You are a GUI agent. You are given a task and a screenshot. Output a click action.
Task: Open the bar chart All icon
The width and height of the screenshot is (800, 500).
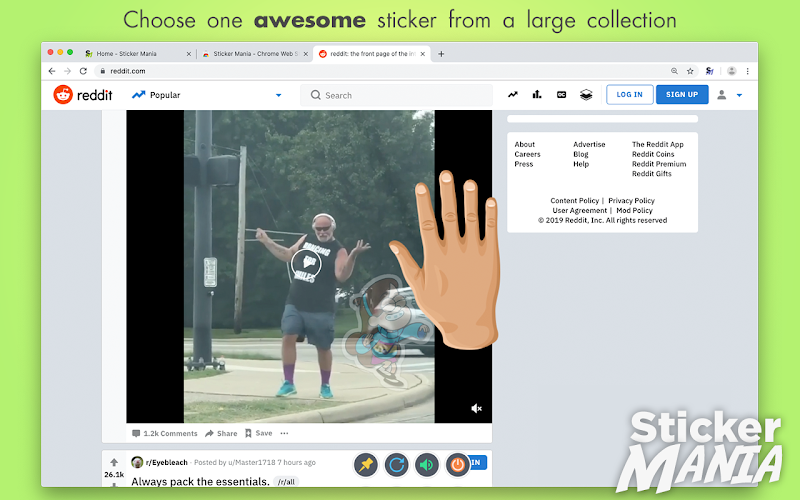point(537,94)
